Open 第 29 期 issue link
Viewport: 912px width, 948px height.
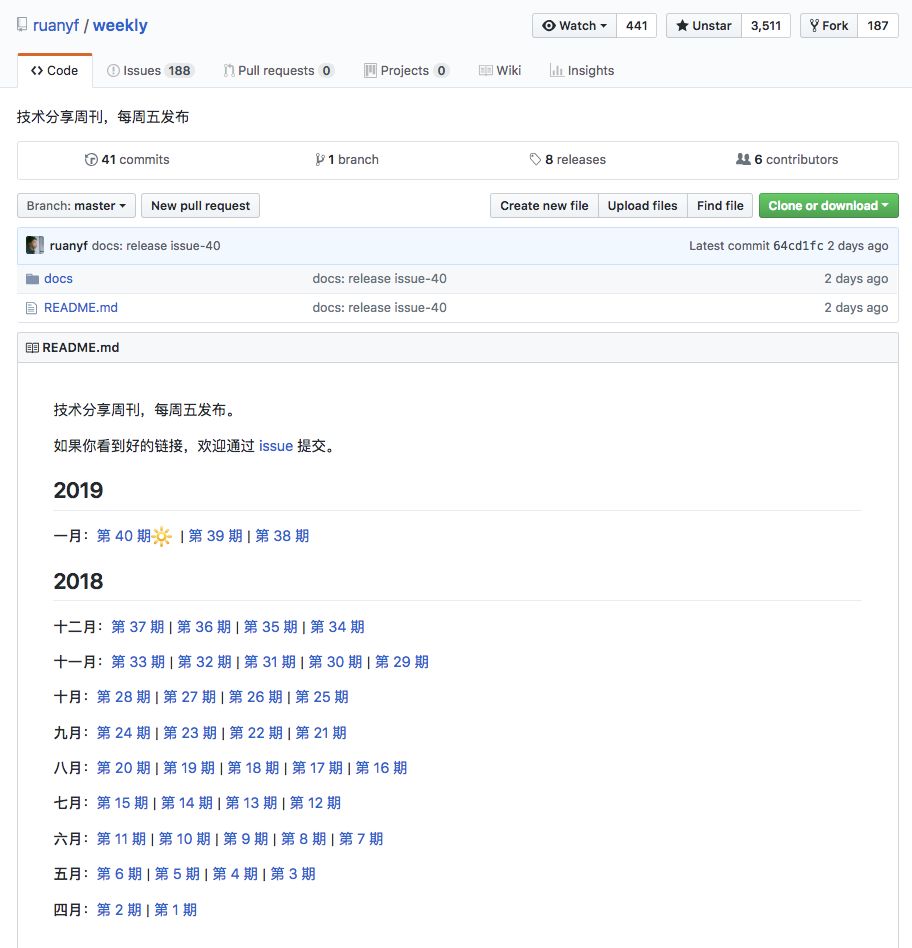pos(402,662)
